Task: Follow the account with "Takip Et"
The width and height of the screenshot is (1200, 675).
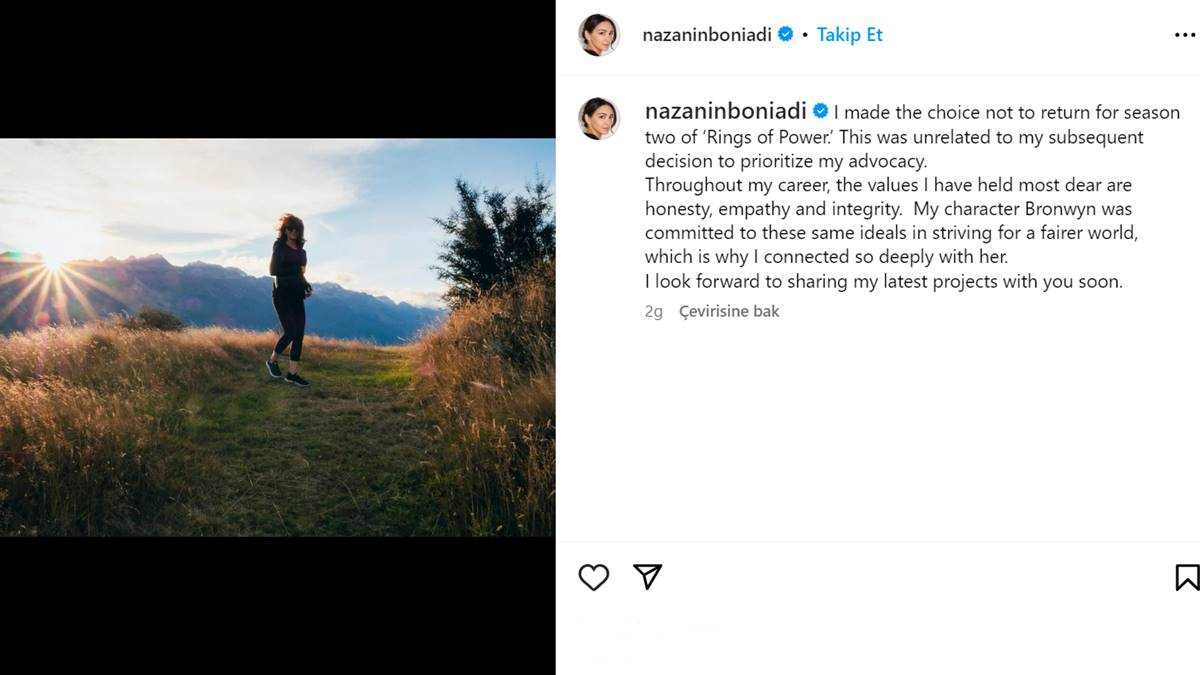Action: point(849,34)
